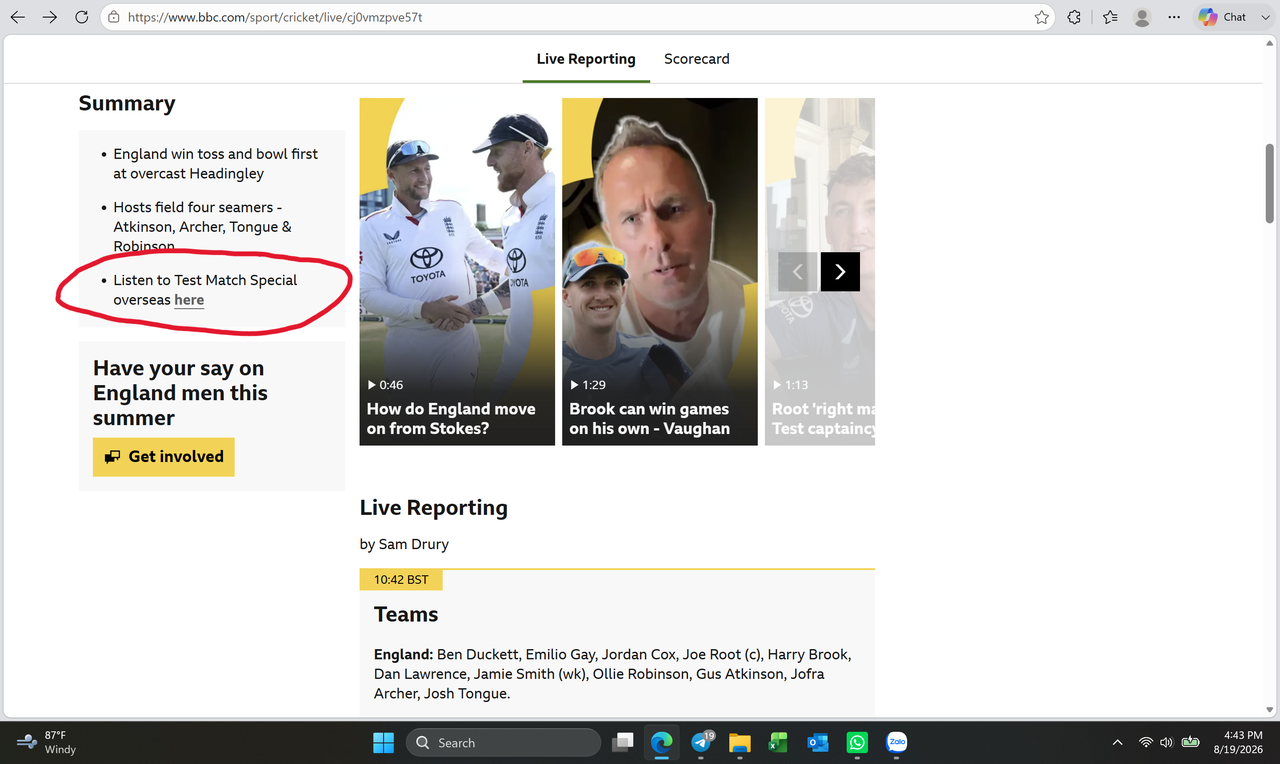The width and height of the screenshot is (1280, 764).
Task: Open Zalo from the taskbar
Action: click(896, 743)
